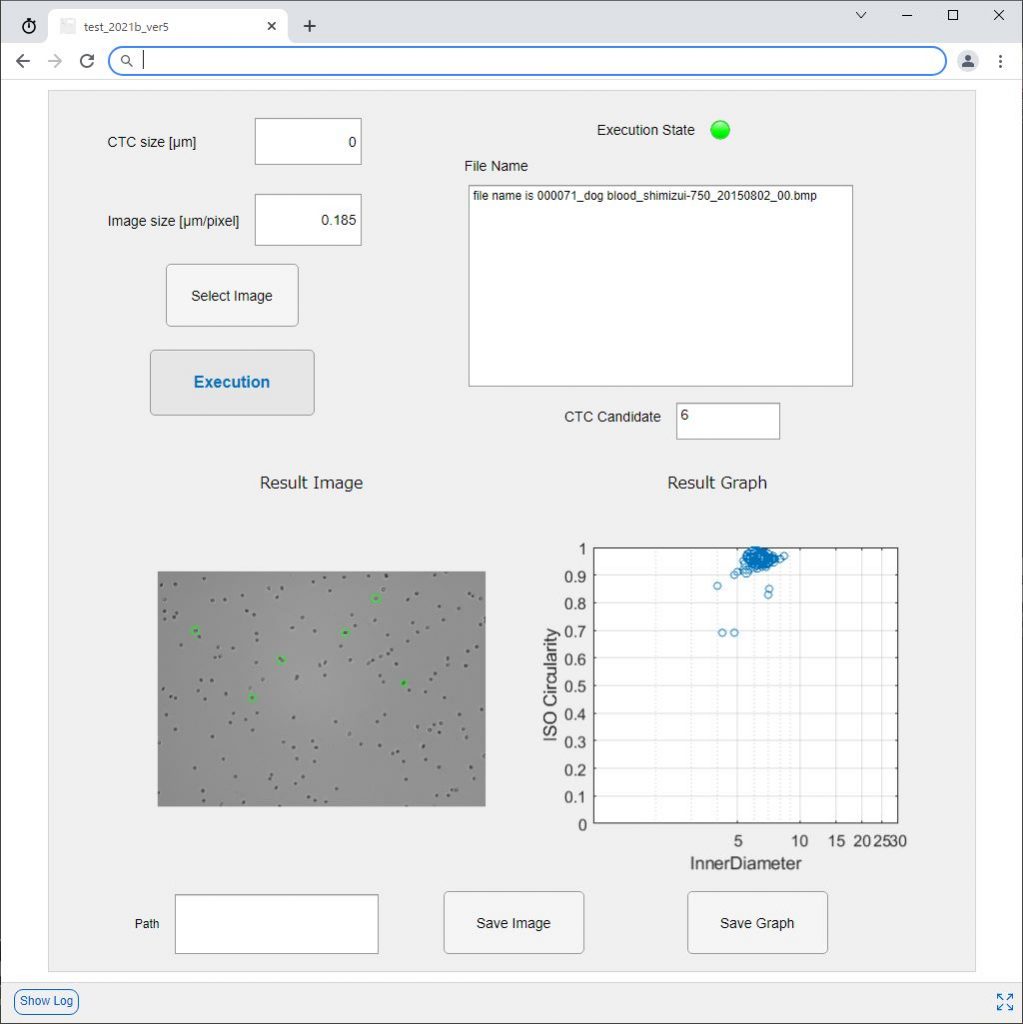Image resolution: width=1023 pixels, height=1024 pixels.
Task: Reload the page with refresh icon
Action: pyautogui.click(x=87, y=61)
